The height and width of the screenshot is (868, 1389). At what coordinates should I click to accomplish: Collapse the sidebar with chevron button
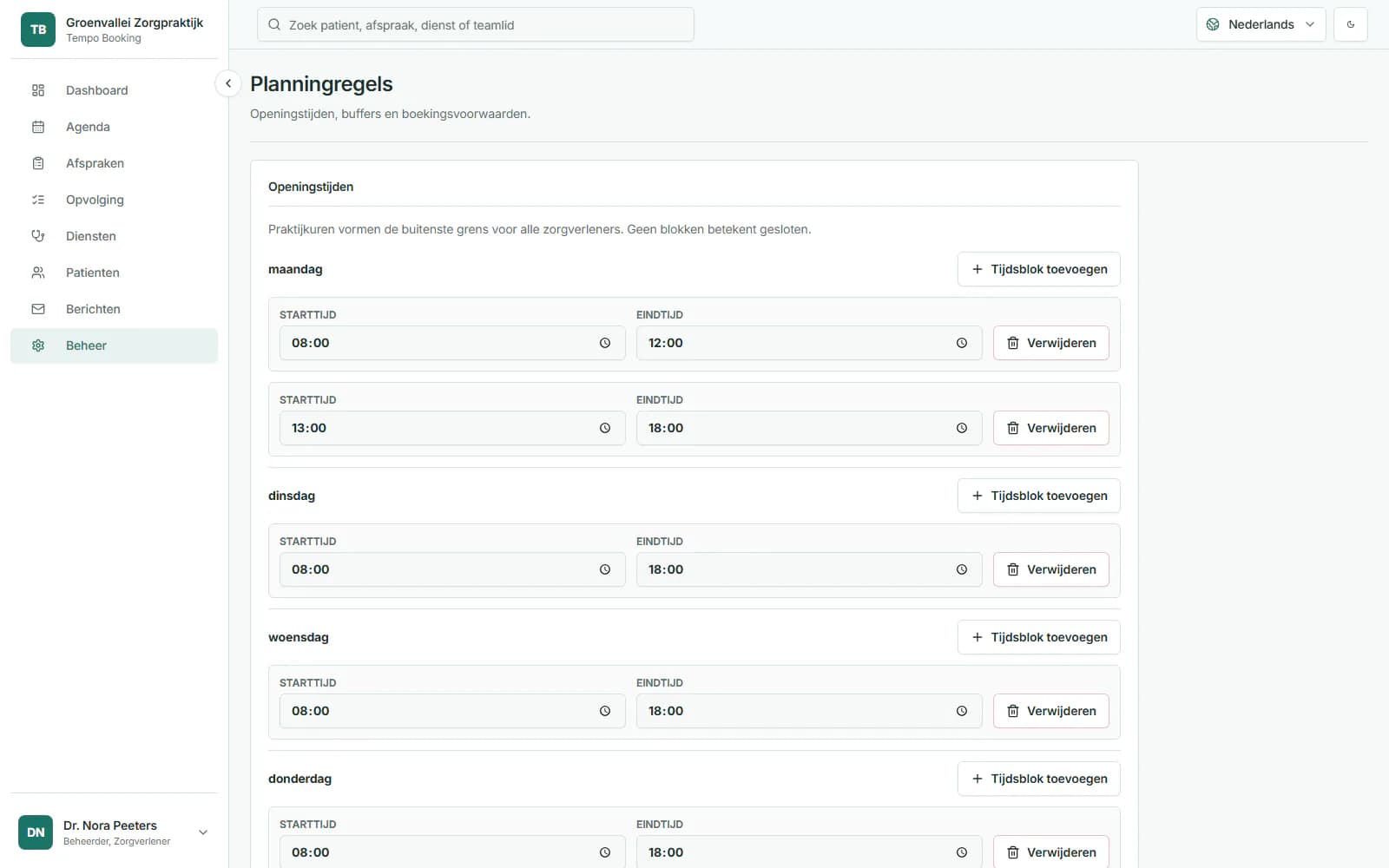tap(227, 83)
